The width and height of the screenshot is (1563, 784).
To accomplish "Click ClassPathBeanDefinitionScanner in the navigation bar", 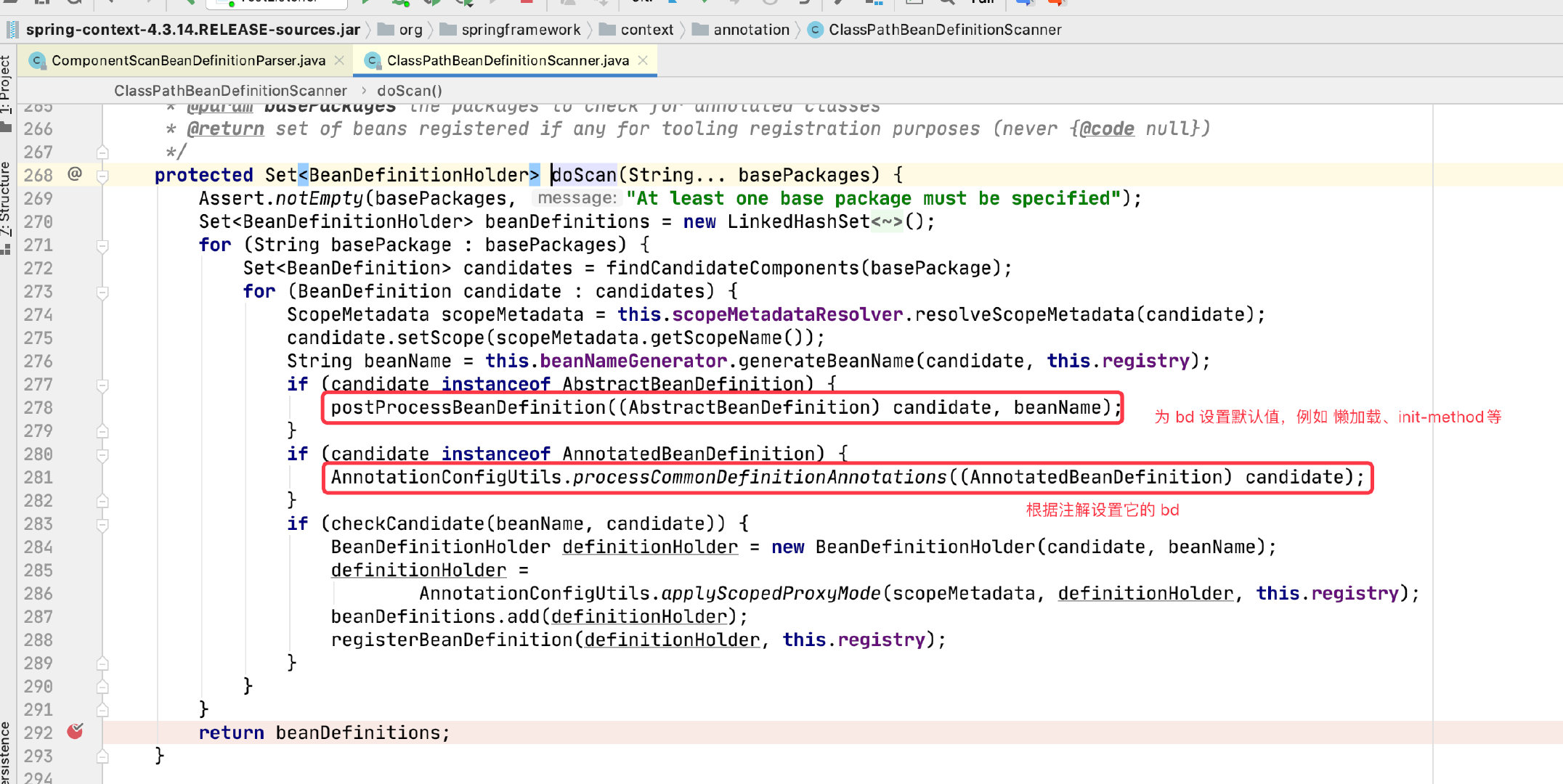I will tap(945, 30).
